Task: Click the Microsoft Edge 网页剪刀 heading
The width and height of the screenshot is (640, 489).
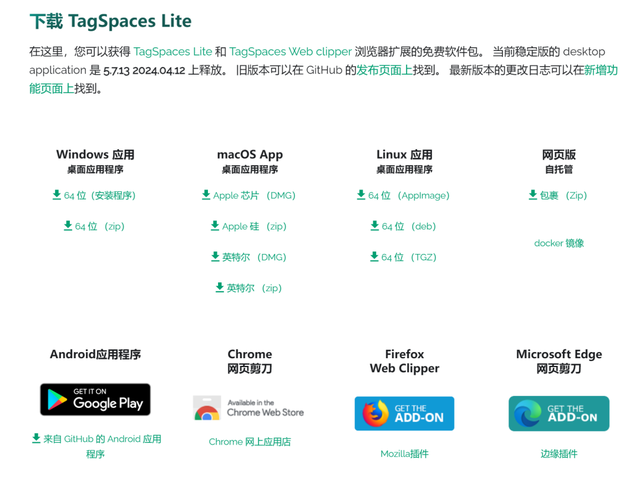Action: pos(559,361)
